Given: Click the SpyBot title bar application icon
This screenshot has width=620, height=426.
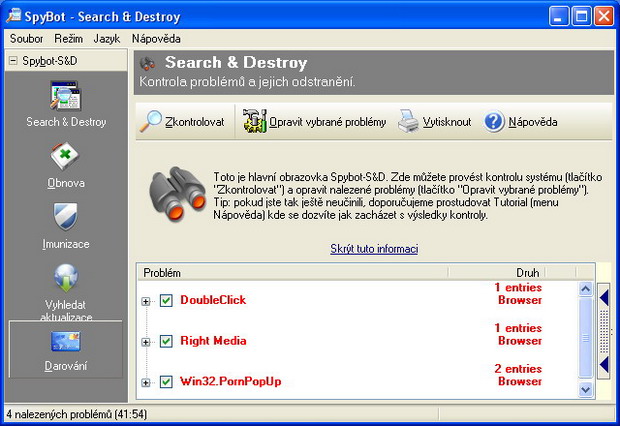Looking at the screenshot, I should [x=13, y=16].
